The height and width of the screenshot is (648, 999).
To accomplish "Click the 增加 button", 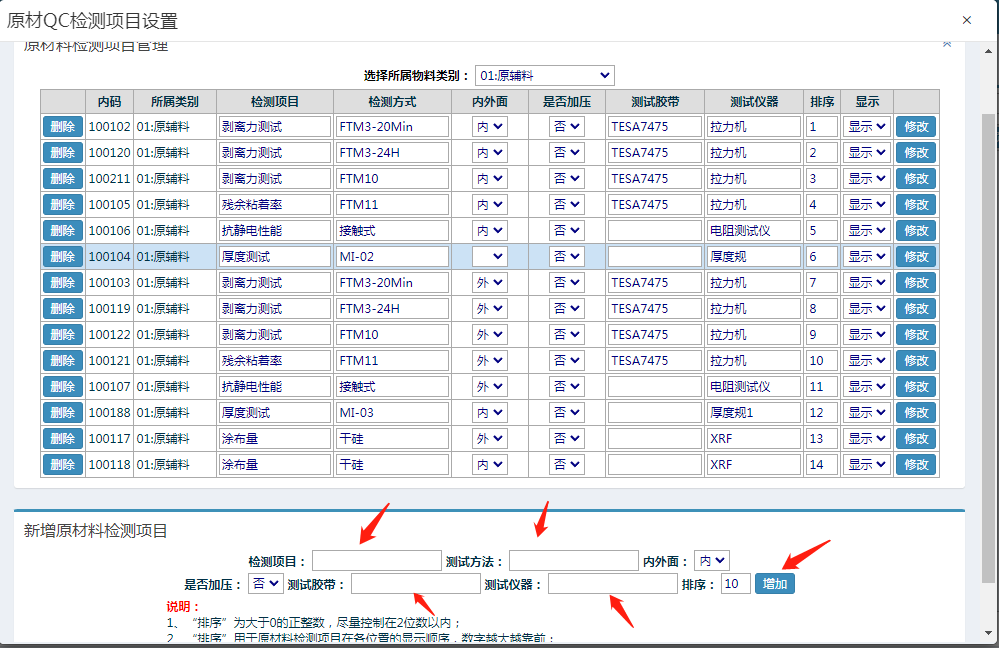I will pos(775,584).
